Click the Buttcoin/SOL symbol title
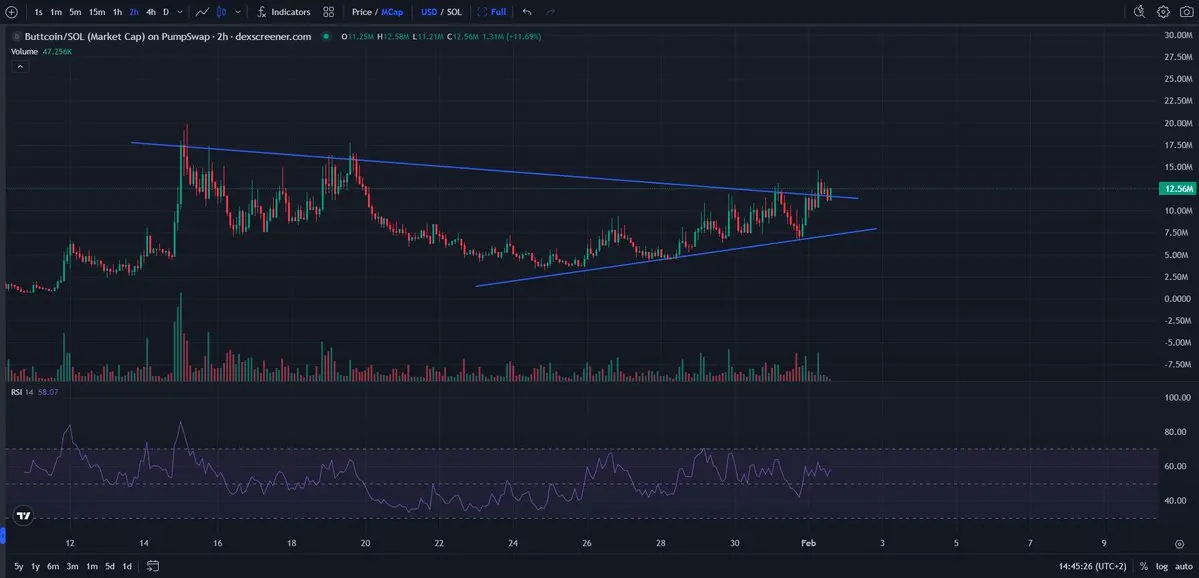 click(167, 36)
